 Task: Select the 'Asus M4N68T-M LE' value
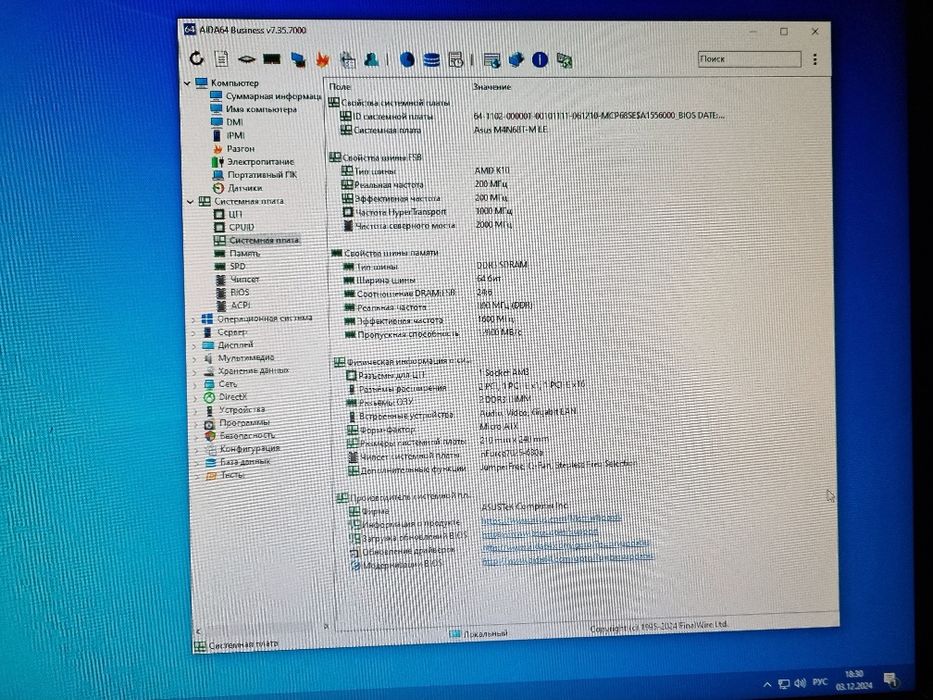point(511,129)
